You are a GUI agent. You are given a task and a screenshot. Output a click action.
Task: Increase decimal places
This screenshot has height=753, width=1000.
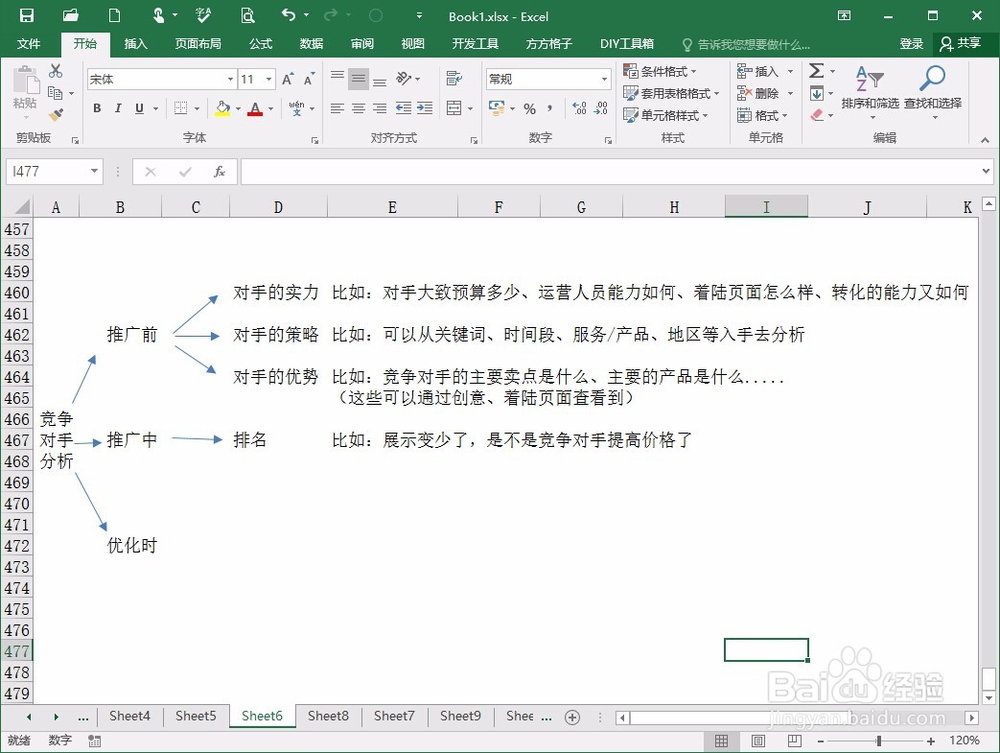click(579, 108)
